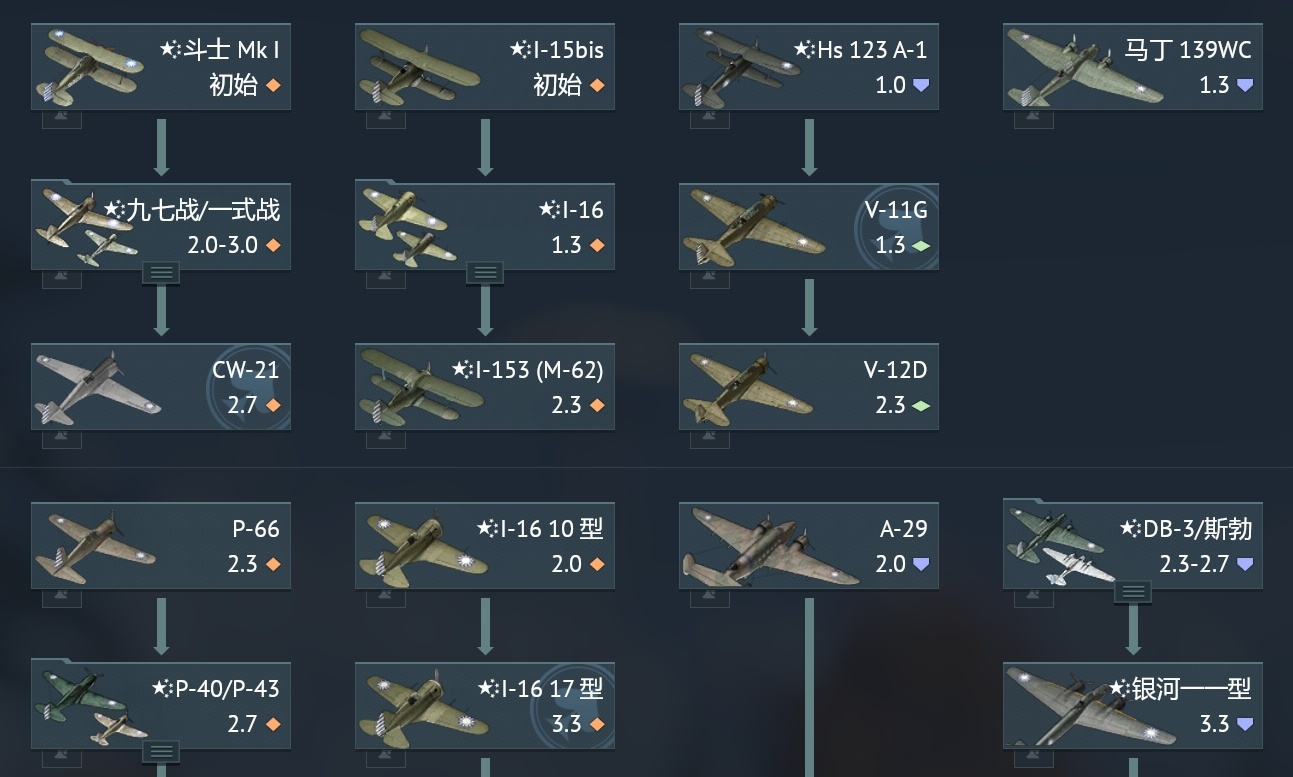Select the 斗士 Mk I biplane card
Image resolution: width=1293 pixels, height=777 pixels.
(x=161, y=67)
